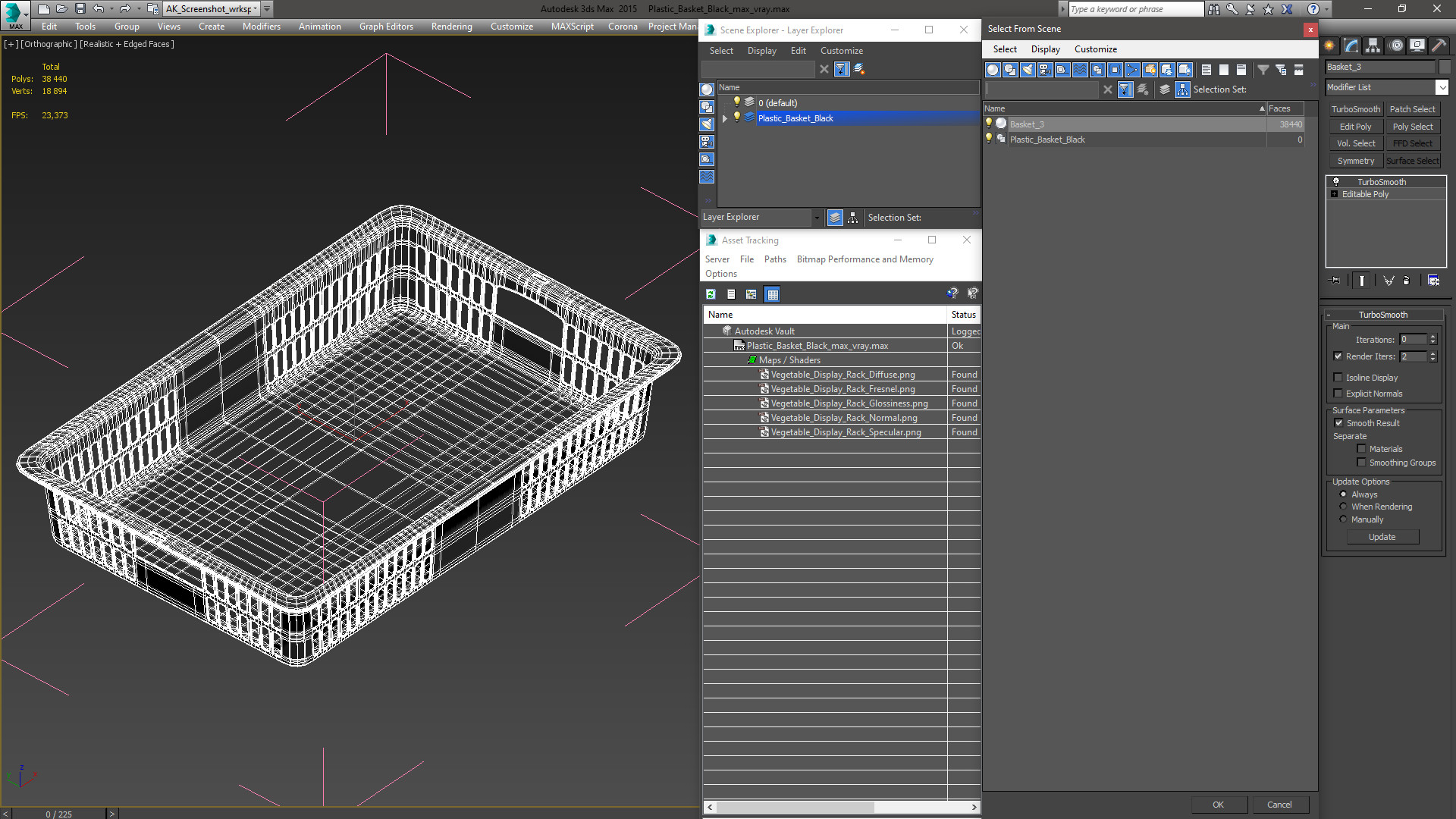The width and height of the screenshot is (1456, 819).
Task: Enable the Isoline Display checkbox
Action: click(x=1338, y=378)
